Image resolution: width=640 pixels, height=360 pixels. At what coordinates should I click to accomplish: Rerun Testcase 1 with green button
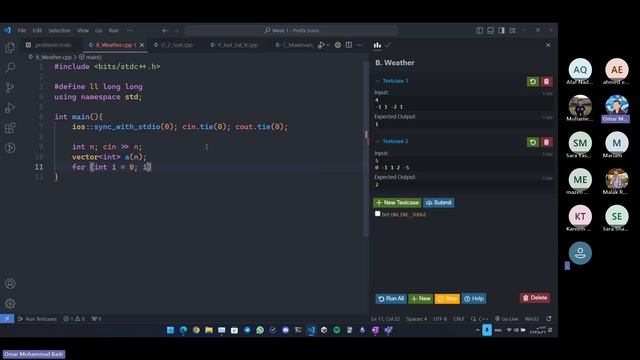click(533, 82)
